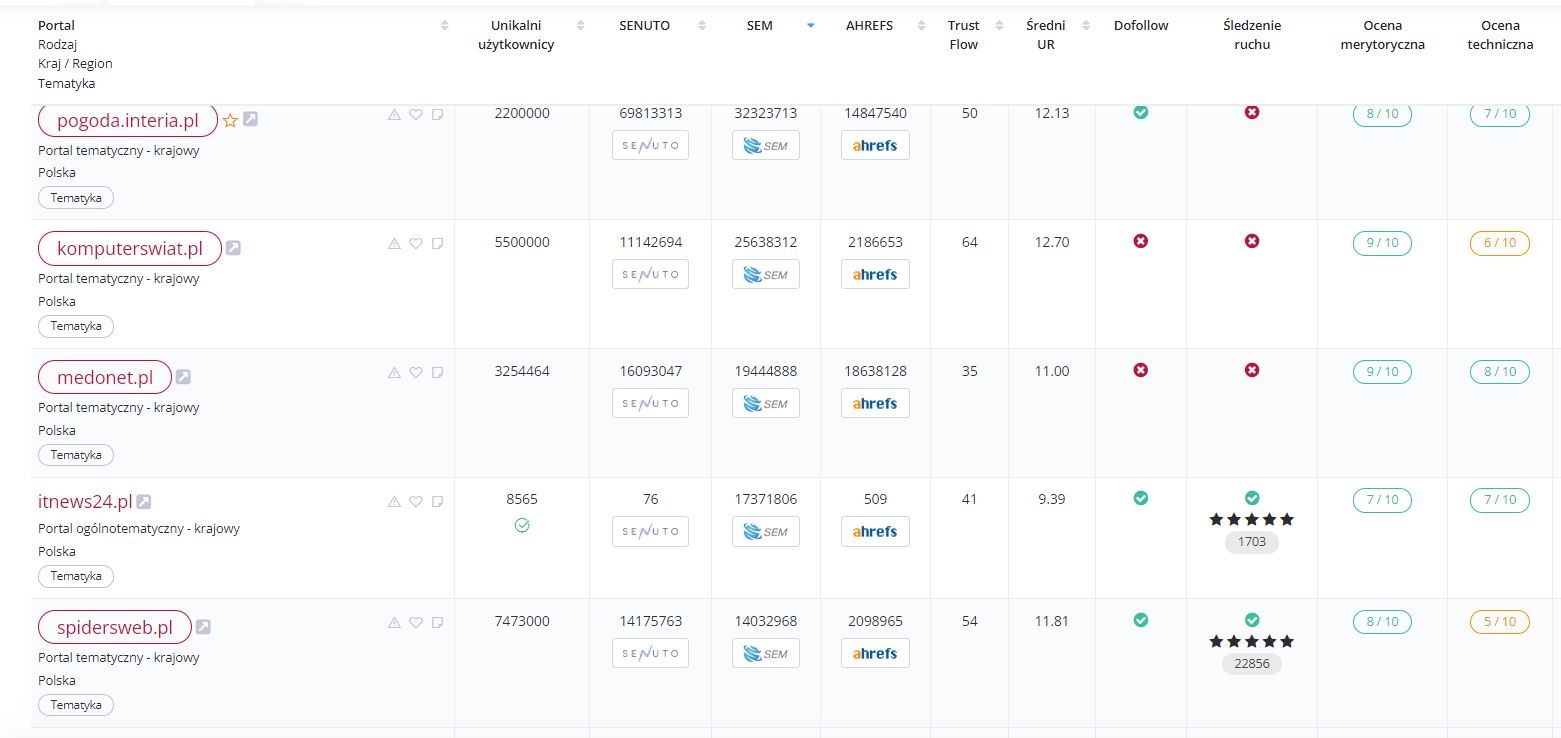The height and width of the screenshot is (738, 1561).
Task: Sort by Portal column arrows
Action: 445,25
